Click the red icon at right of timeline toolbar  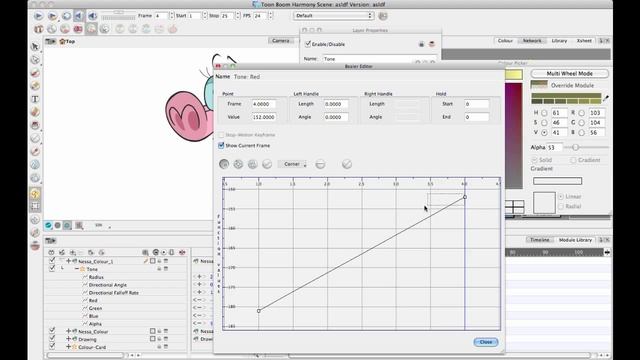coord(182,253)
